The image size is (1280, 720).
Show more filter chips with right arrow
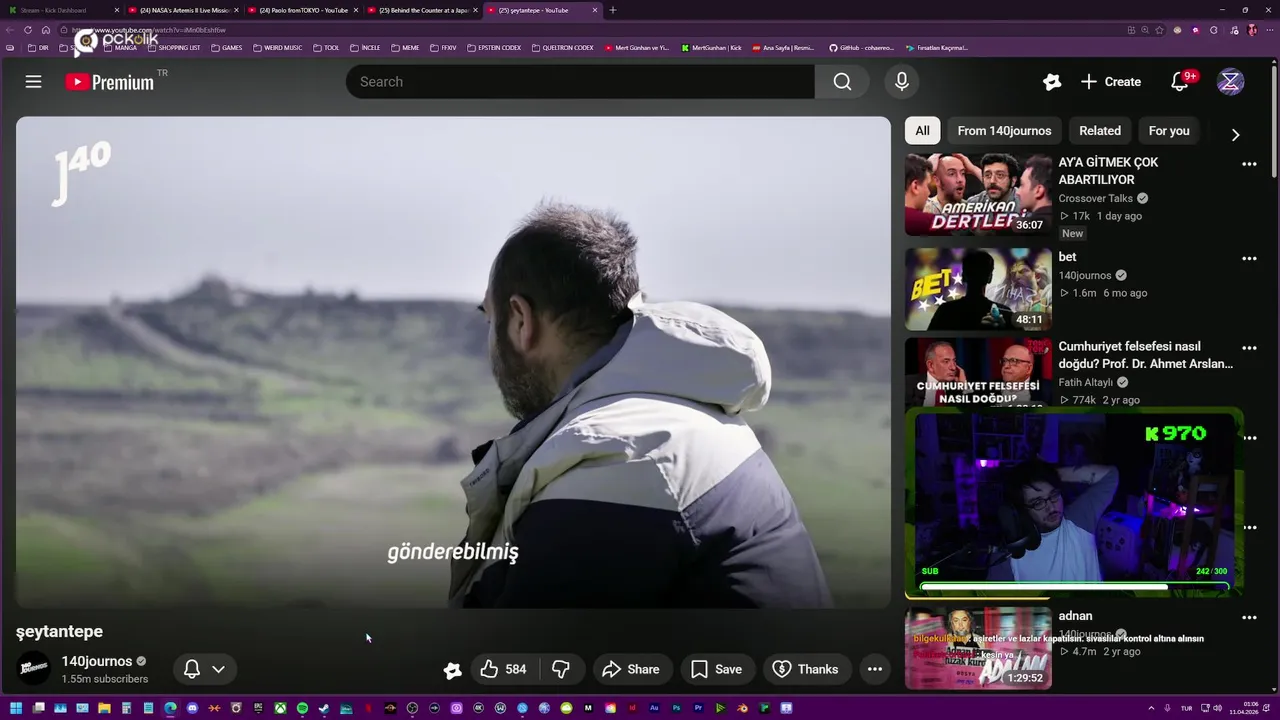pos(1235,135)
